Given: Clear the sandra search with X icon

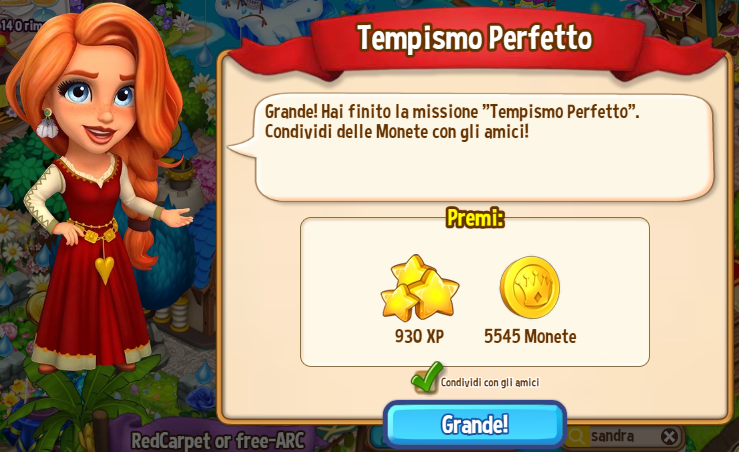Looking at the screenshot, I should click(669, 436).
